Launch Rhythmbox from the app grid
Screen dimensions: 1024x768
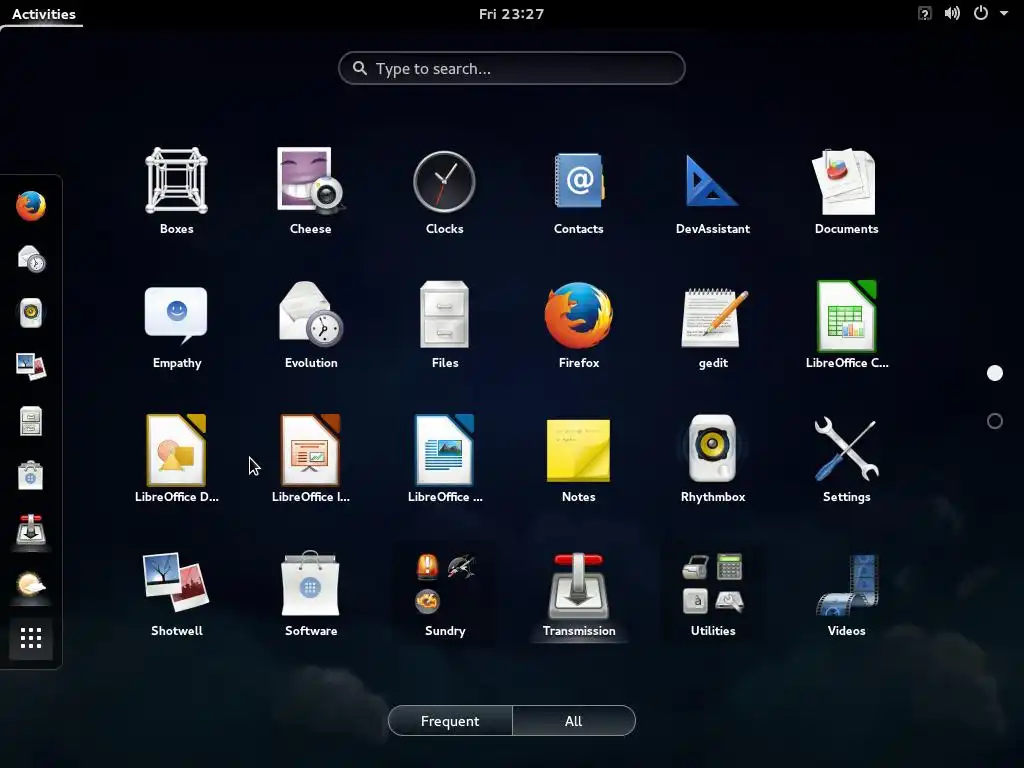pos(712,459)
